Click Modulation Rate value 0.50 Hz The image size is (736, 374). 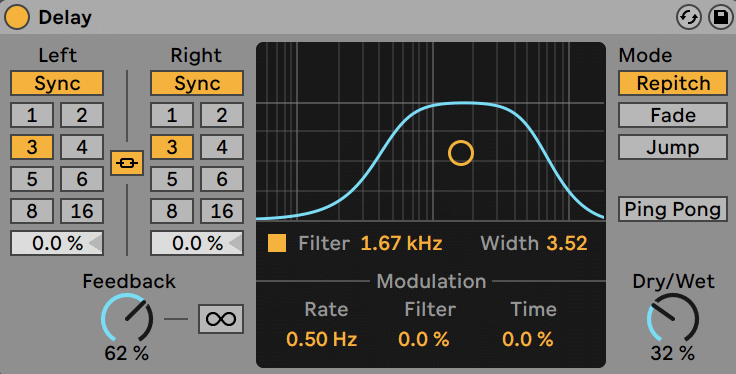322,339
